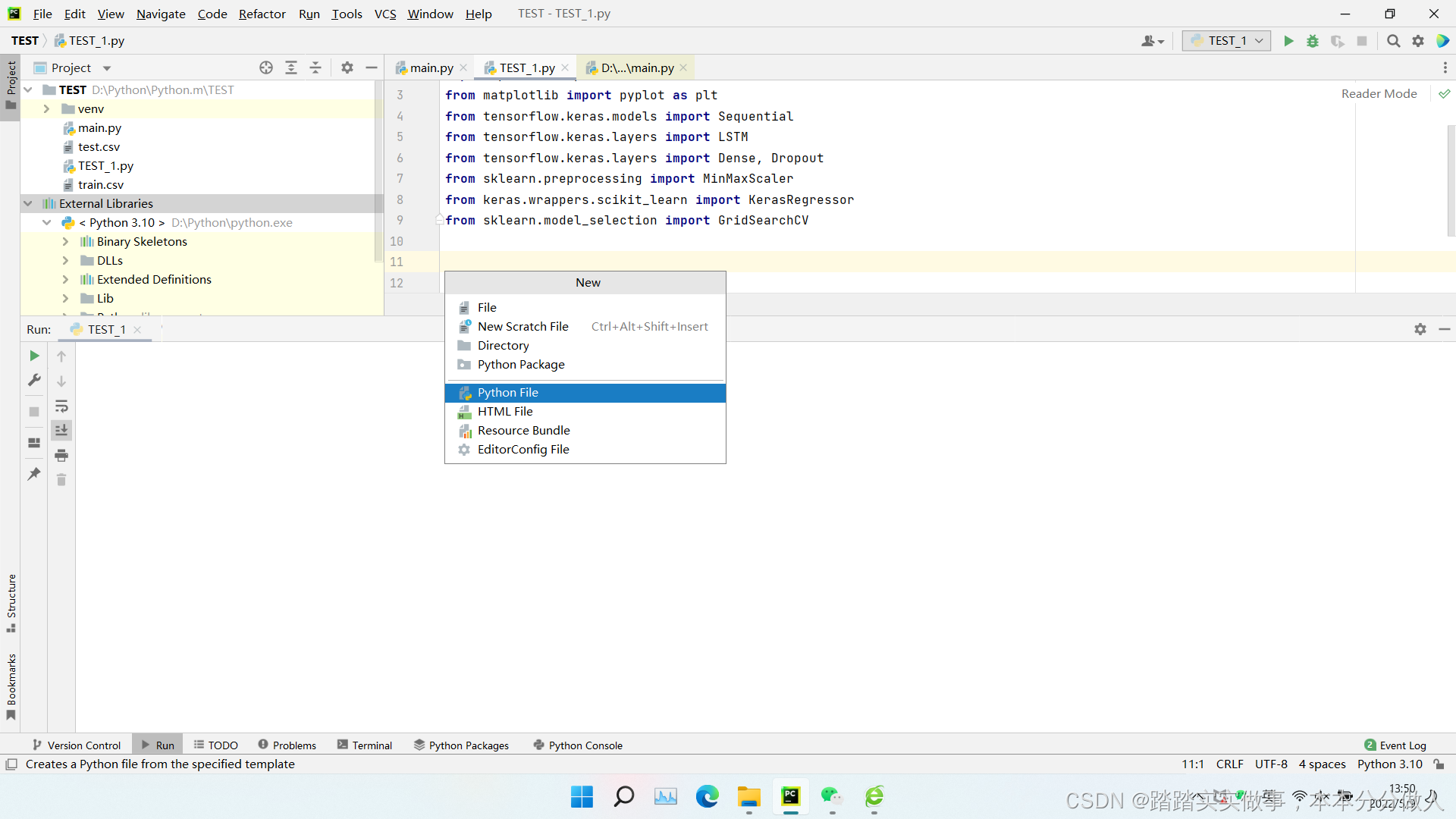1456x819 pixels.
Task: Collapse the TEST project root node
Action: [28, 89]
